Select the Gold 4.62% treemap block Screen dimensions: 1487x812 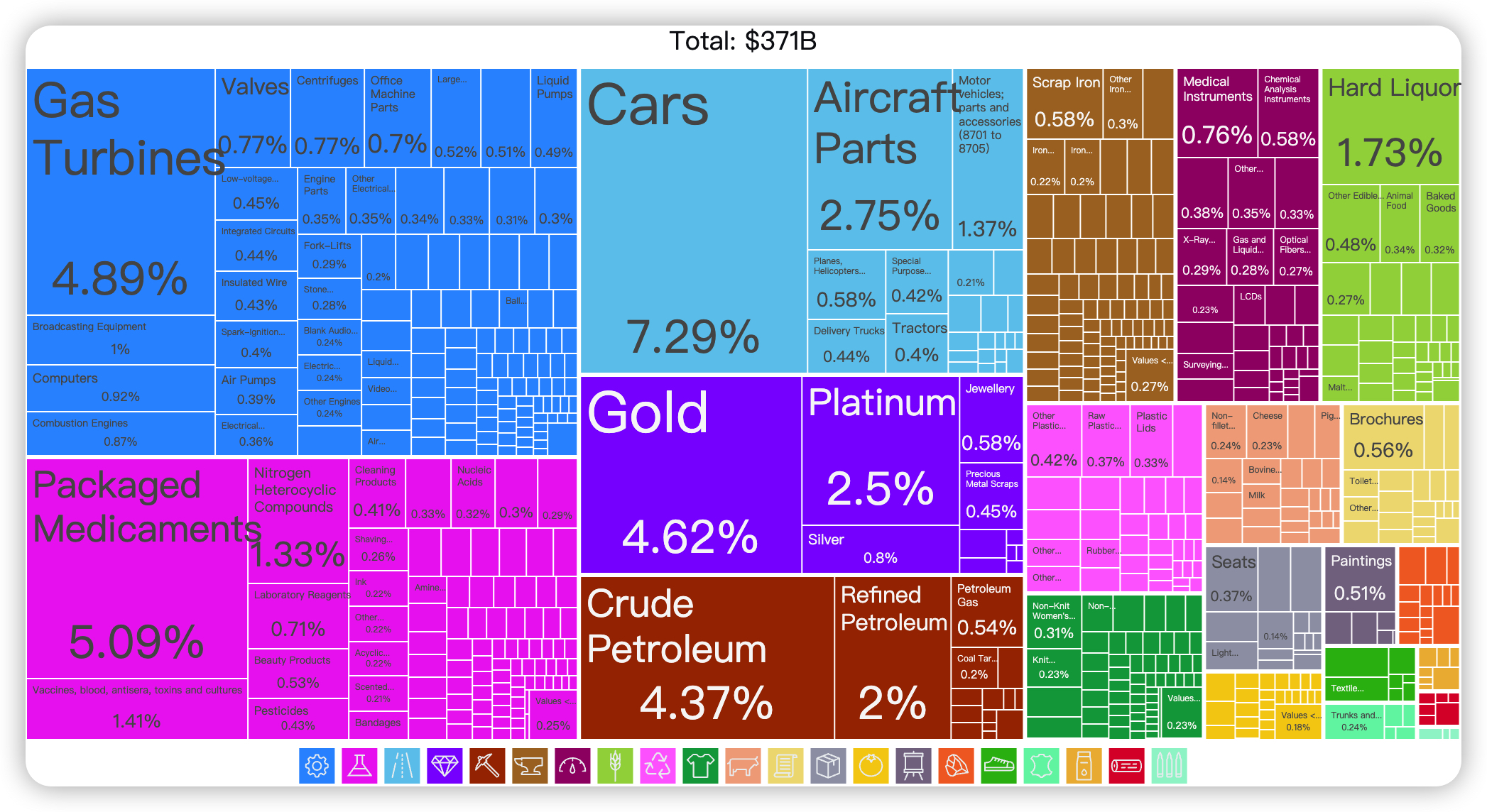[x=690, y=474]
